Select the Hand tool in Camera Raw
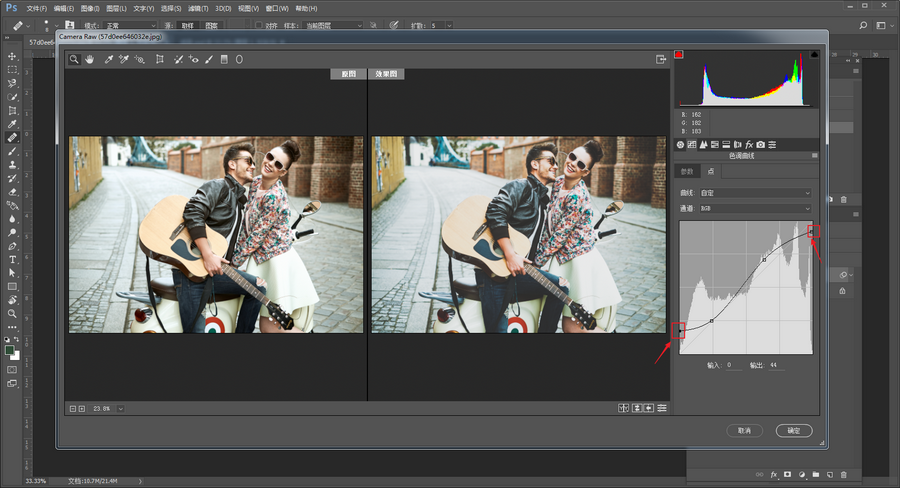 pos(89,60)
